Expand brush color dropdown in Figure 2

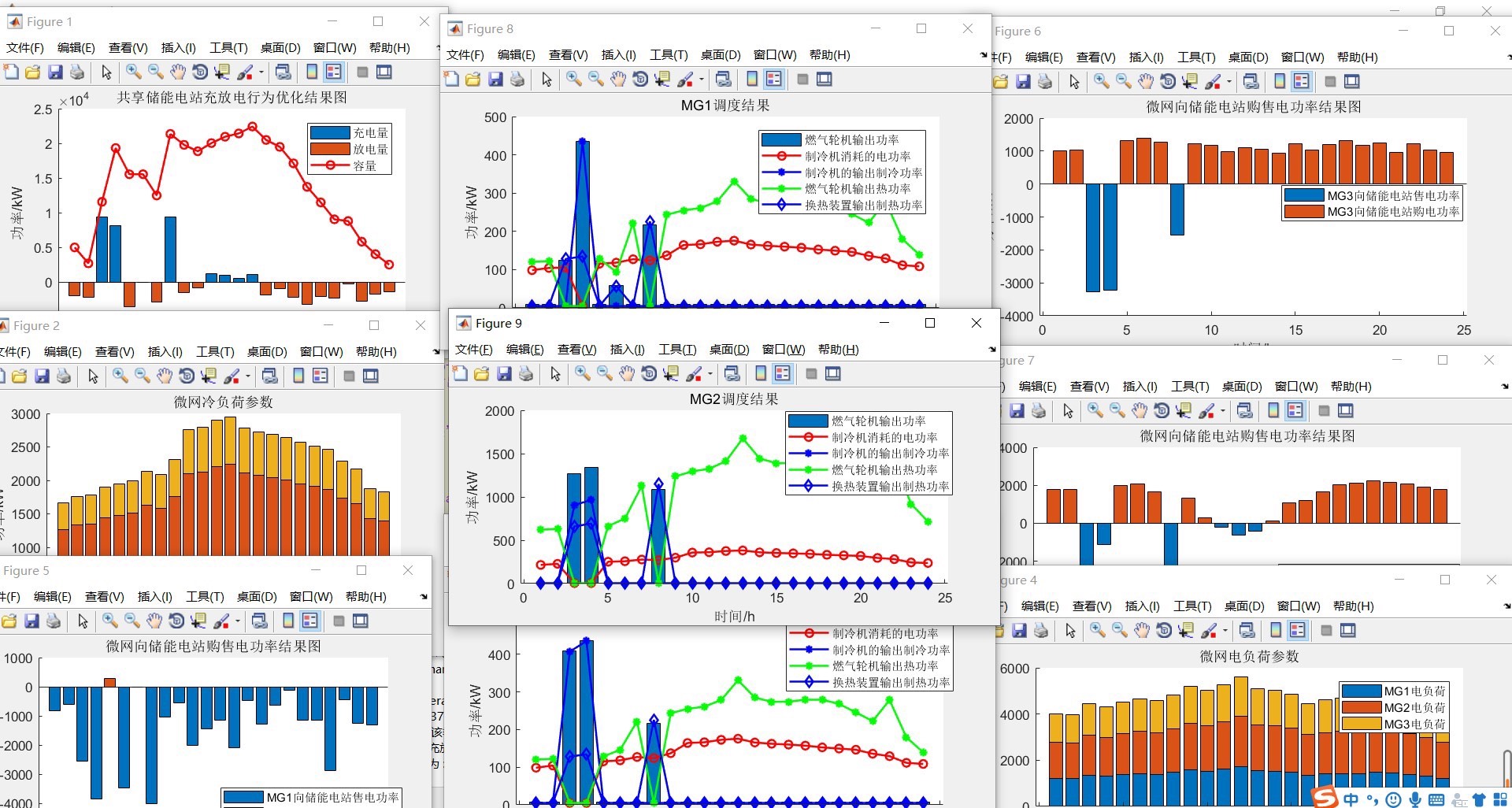tap(247, 376)
